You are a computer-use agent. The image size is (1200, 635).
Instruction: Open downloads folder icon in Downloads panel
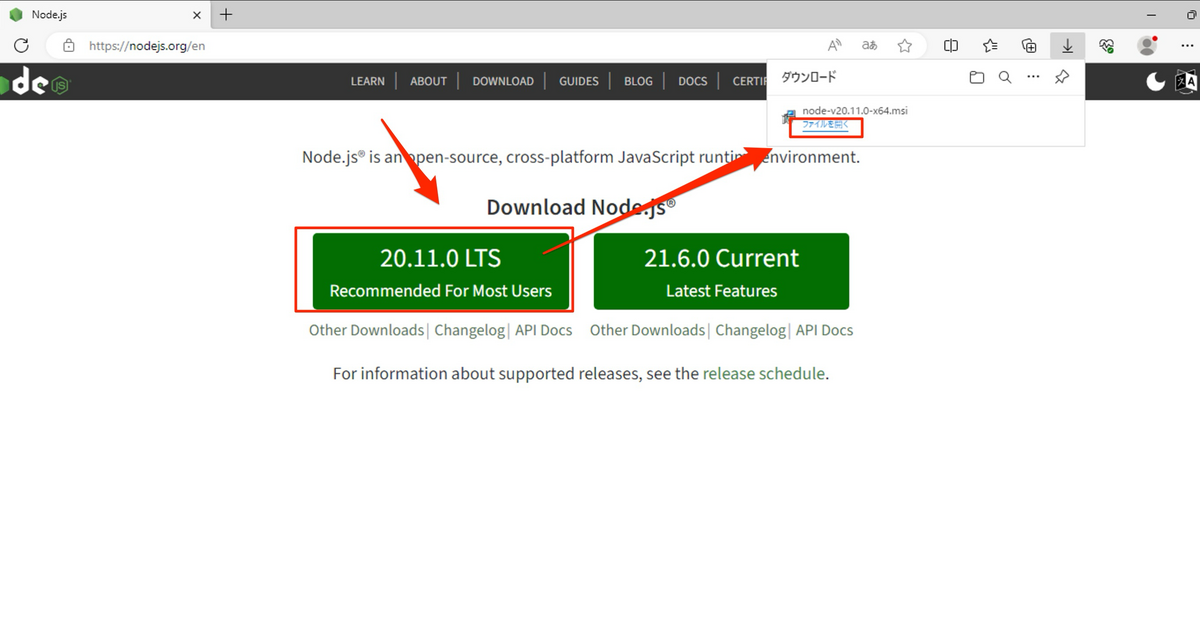coord(977,77)
